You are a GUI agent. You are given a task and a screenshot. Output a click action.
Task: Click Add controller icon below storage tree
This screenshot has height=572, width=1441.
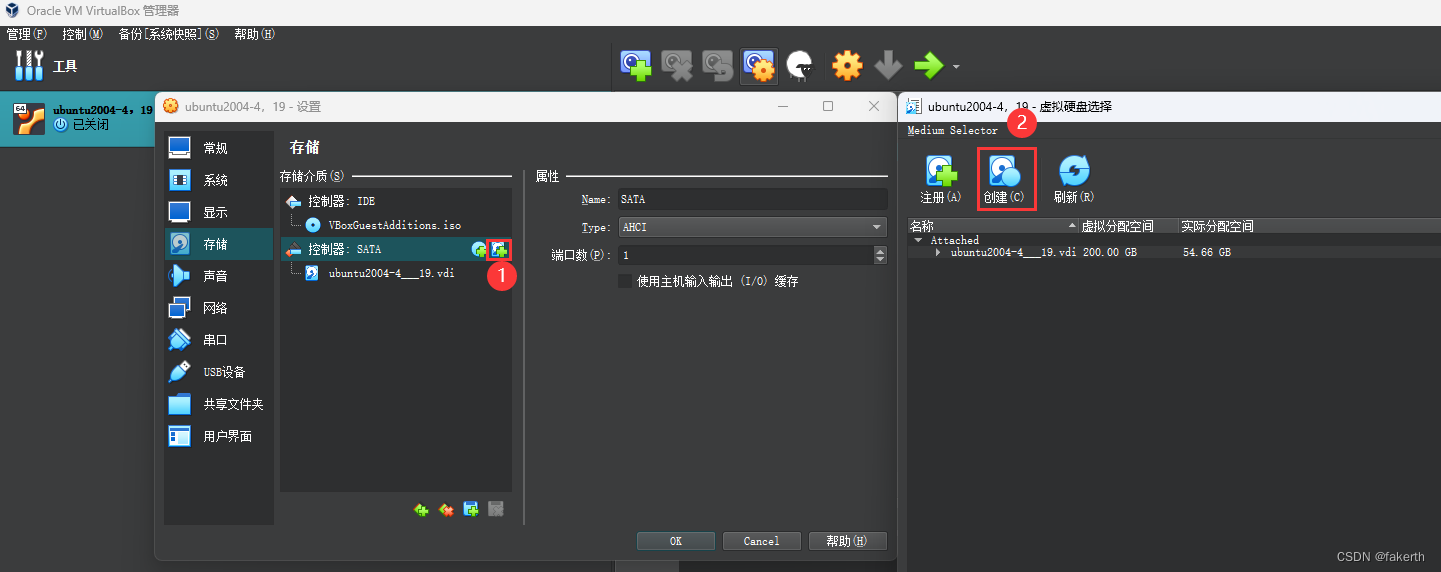[x=421, y=510]
